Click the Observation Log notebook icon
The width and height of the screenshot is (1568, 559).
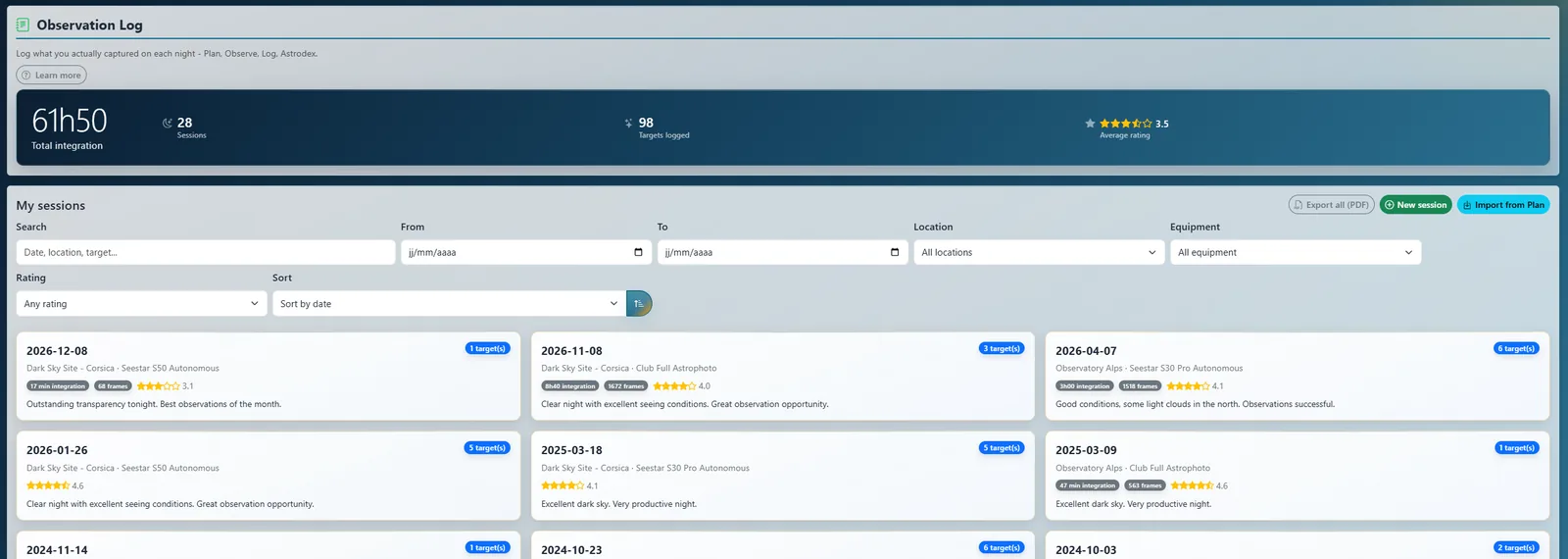[23, 25]
